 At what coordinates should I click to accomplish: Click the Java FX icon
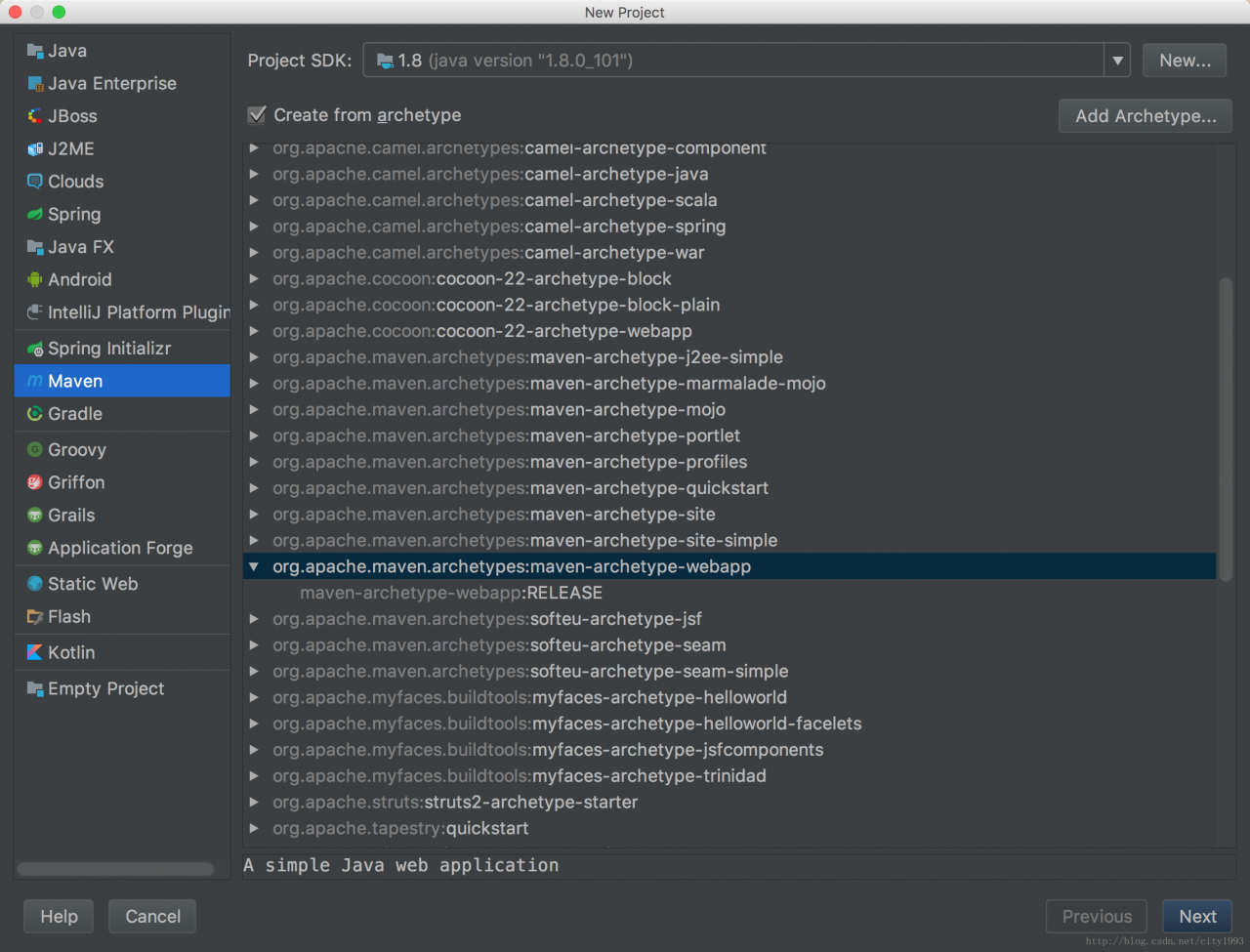click(x=35, y=247)
